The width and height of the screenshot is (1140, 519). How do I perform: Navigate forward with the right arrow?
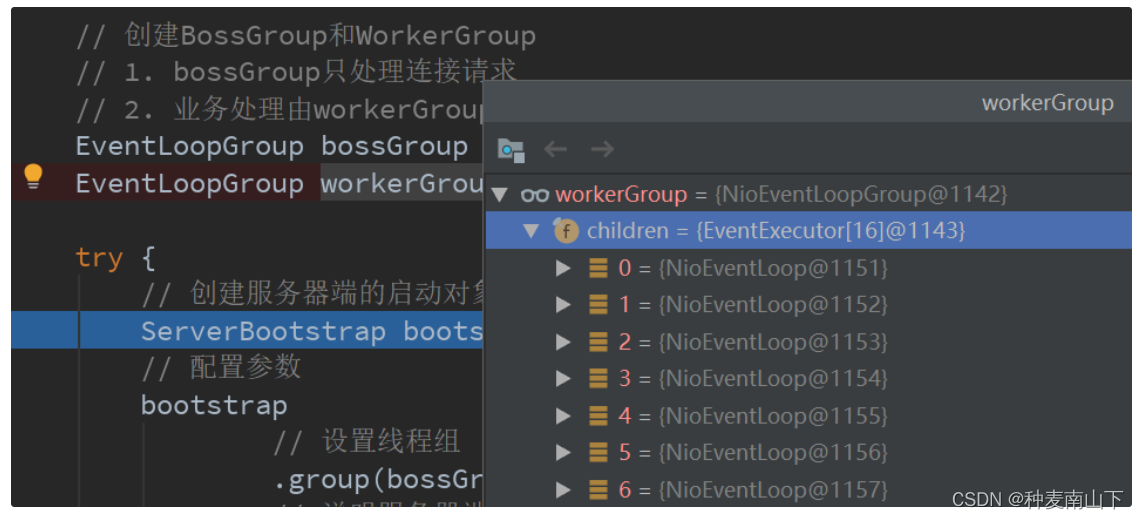tap(603, 149)
